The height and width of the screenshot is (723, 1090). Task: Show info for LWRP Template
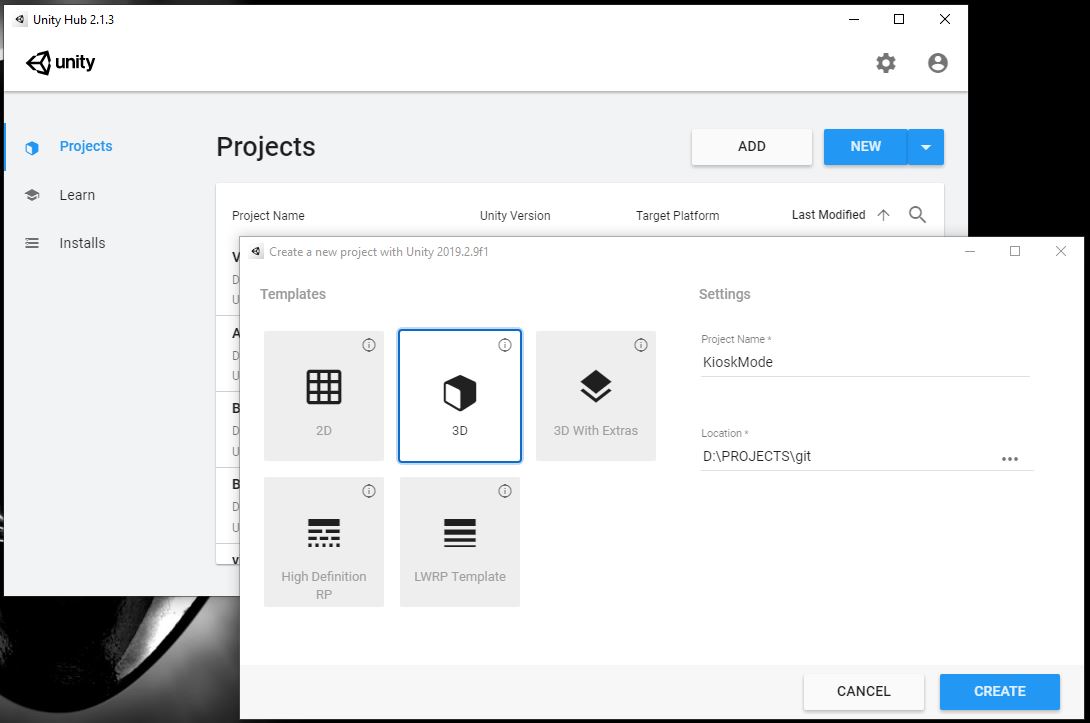(505, 491)
